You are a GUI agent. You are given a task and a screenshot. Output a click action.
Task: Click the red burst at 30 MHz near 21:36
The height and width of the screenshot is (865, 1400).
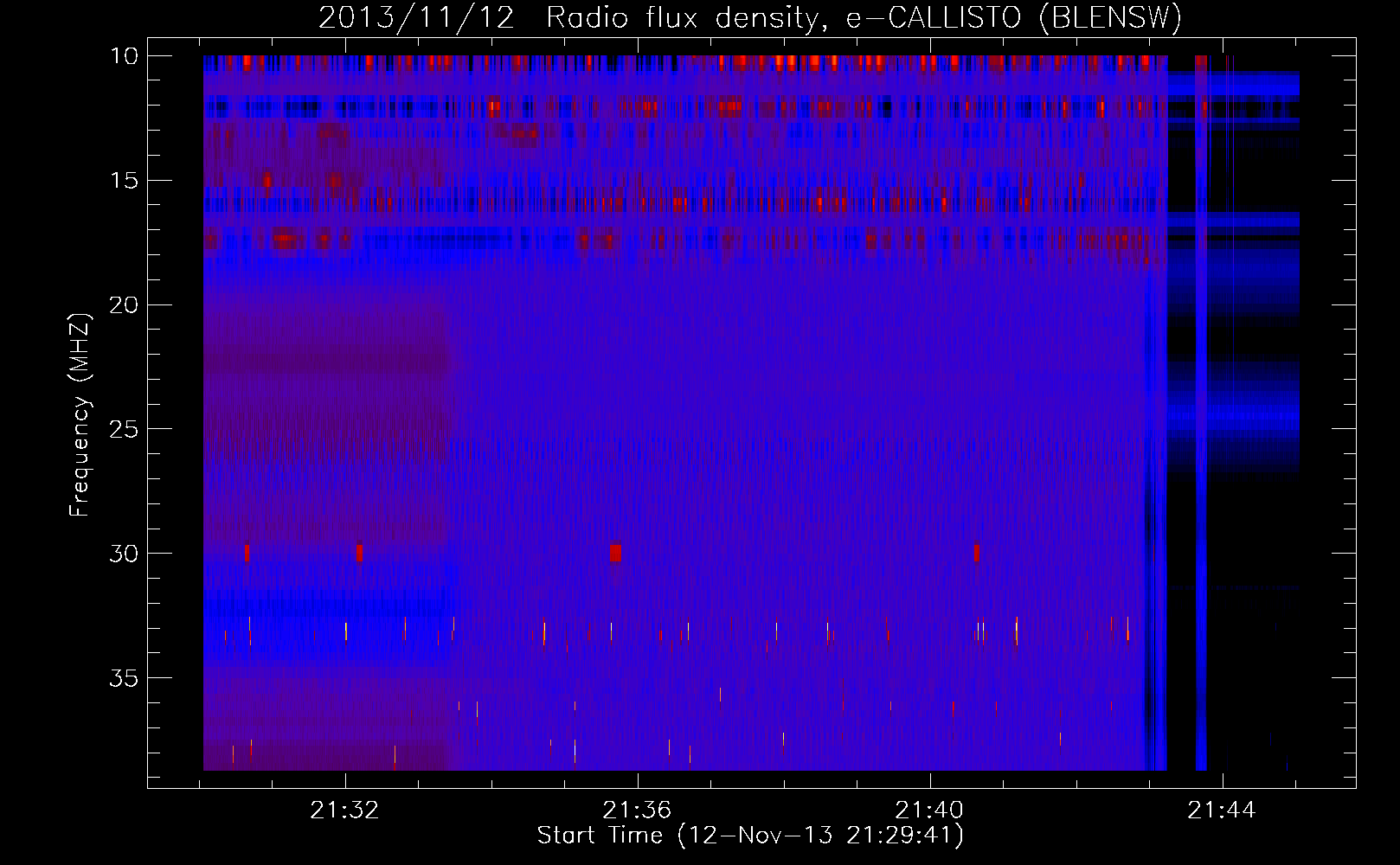click(x=615, y=553)
